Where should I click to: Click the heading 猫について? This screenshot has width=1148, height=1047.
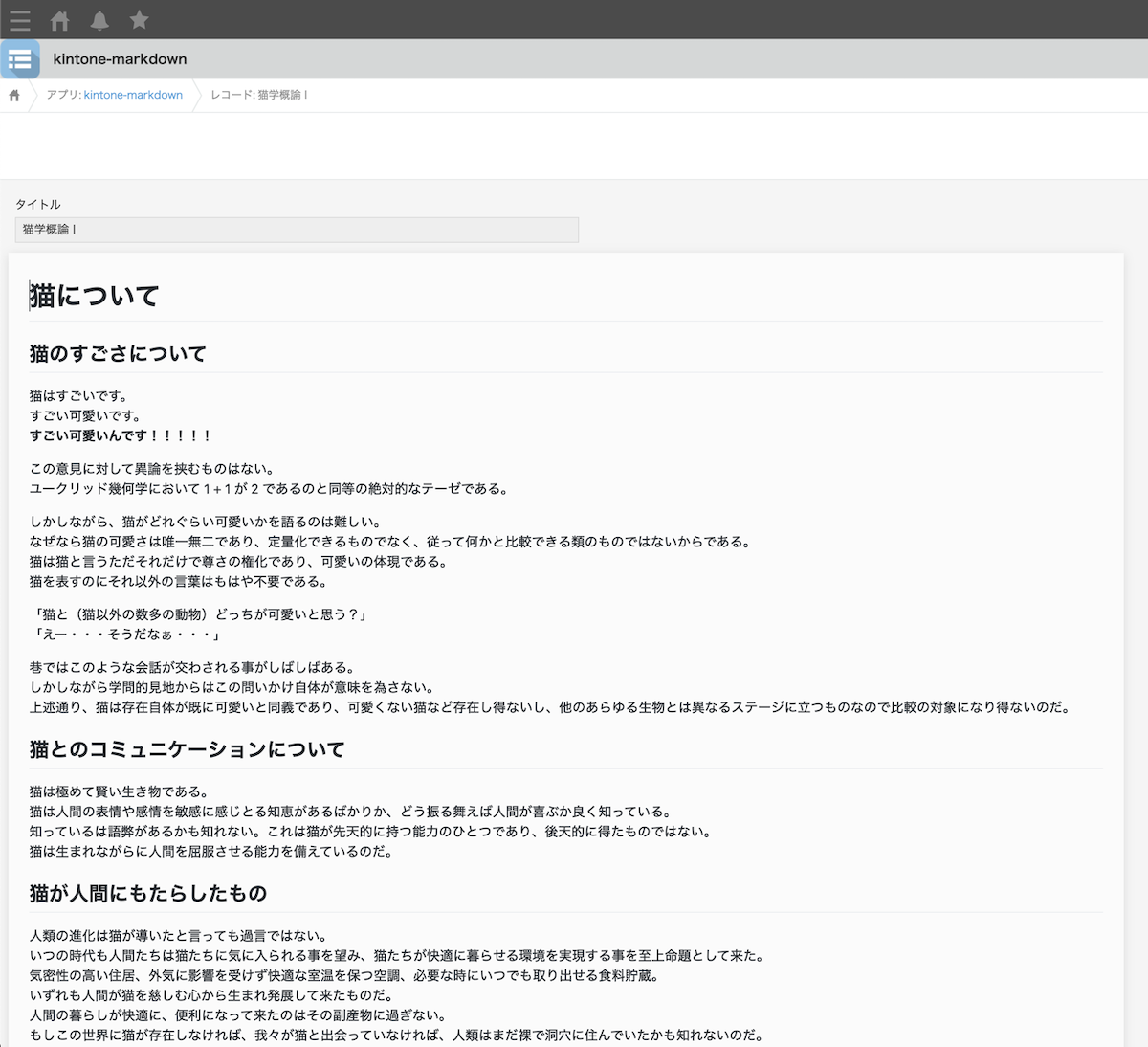coord(94,296)
